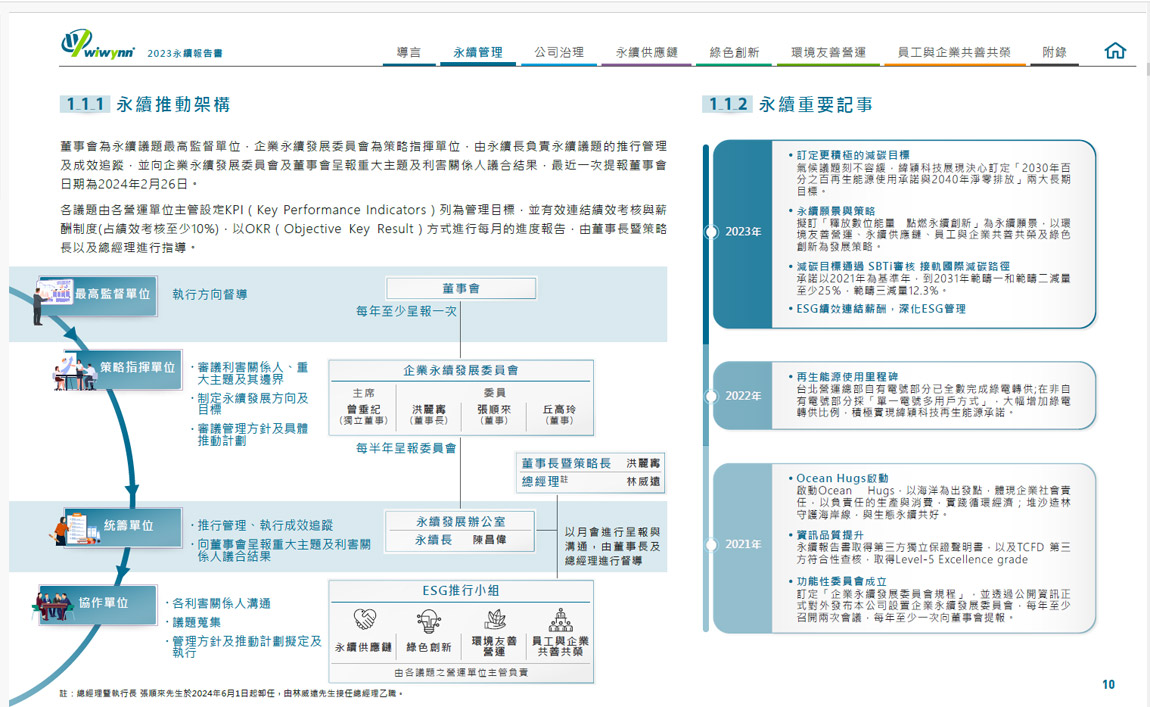
Task: Click the lightbulb icon for 綠色創新
Action: pos(429,621)
